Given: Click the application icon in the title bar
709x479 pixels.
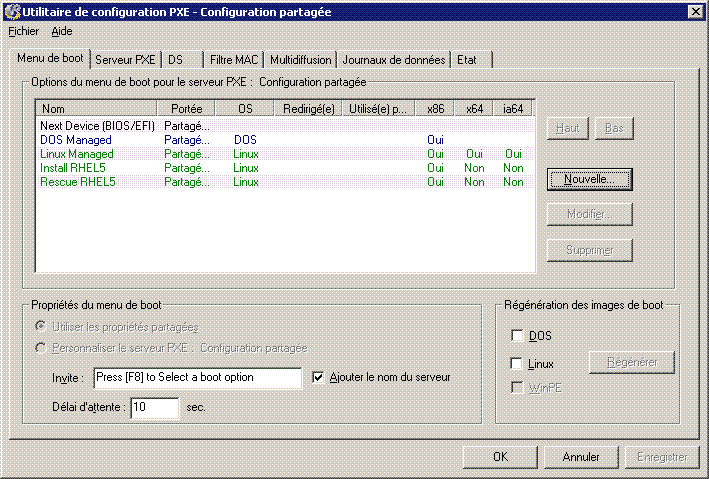Looking at the screenshot, I should [x=12, y=11].
